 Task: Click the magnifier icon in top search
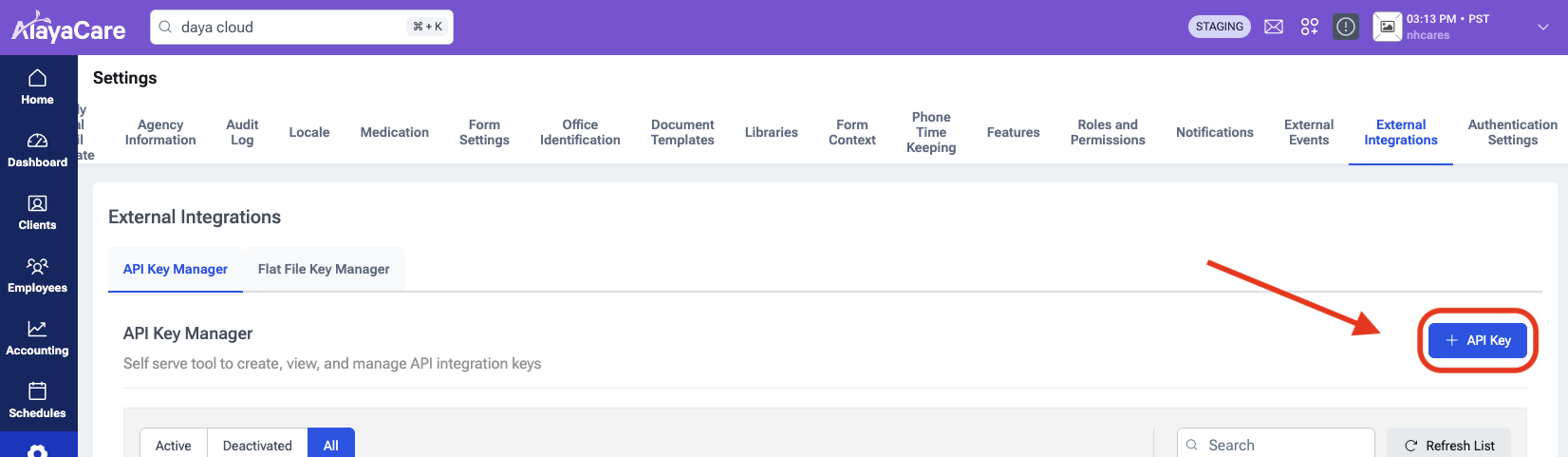[166, 27]
